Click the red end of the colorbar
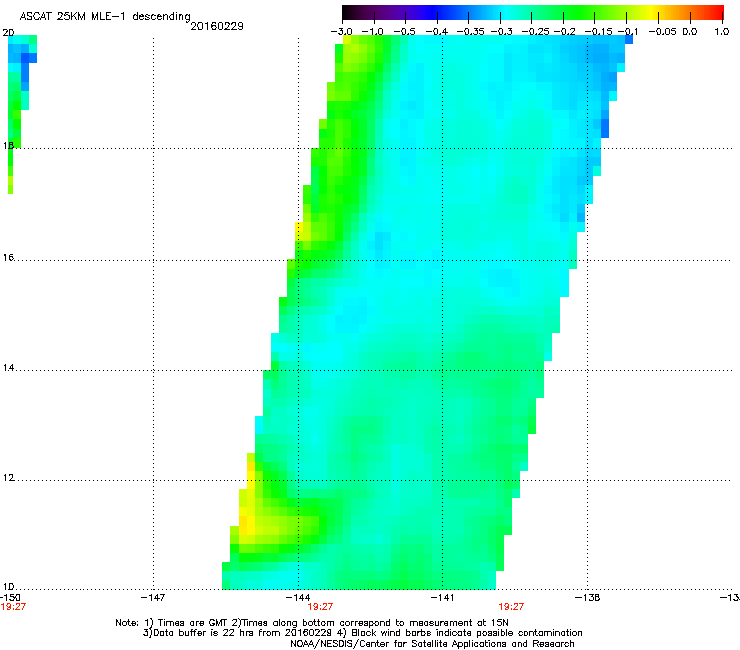 [715, 12]
